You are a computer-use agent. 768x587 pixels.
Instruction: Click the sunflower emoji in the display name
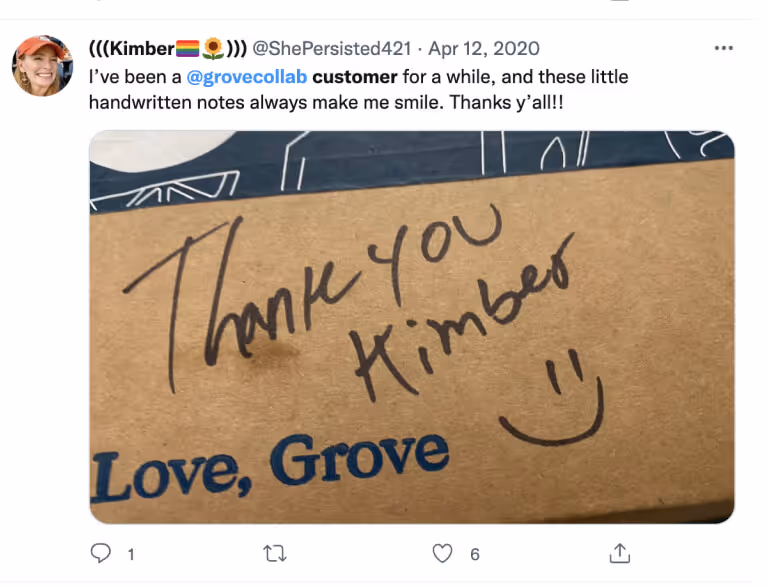coord(213,49)
